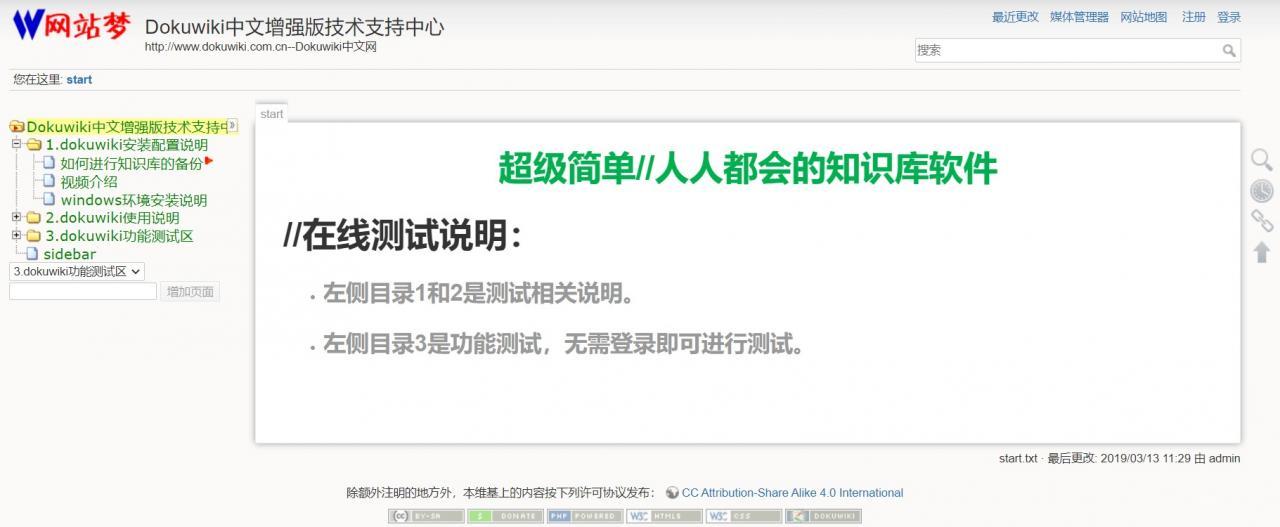Click the DokuWiki footer badge
The height and width of the screenshot is (527, 1280).
(x=823, y=516)
